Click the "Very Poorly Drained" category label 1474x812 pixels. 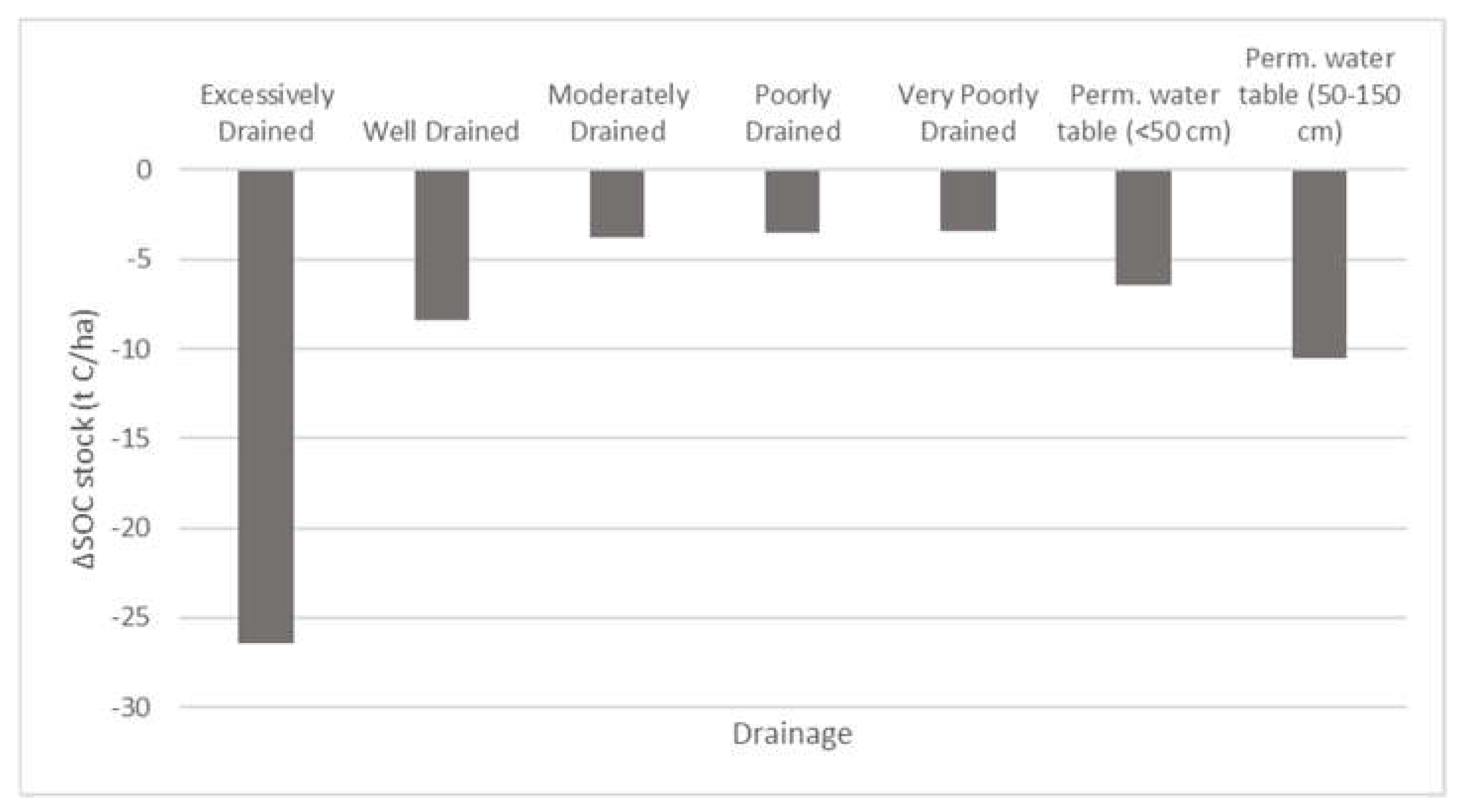[x=968, y=113]
